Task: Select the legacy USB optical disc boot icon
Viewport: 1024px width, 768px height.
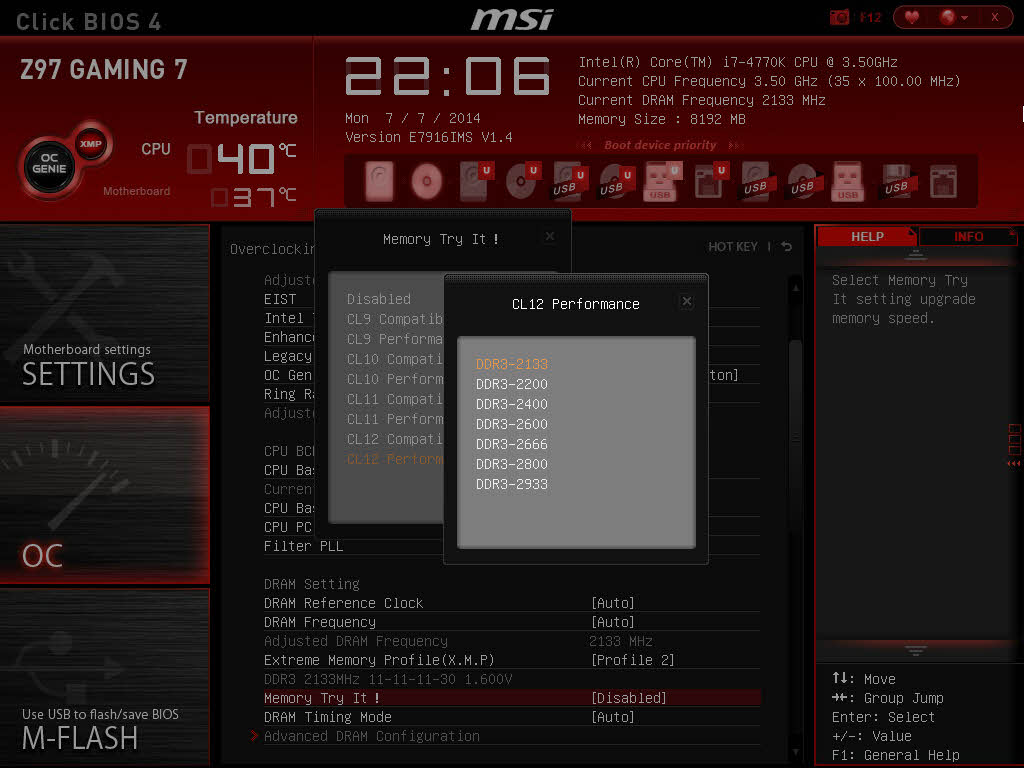Action: 803,181
